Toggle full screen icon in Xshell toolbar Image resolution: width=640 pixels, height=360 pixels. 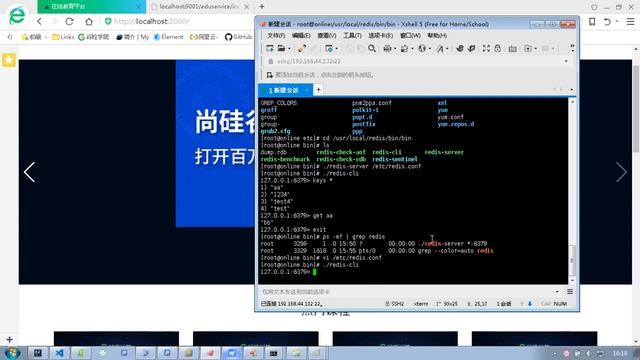coord(486,49)
